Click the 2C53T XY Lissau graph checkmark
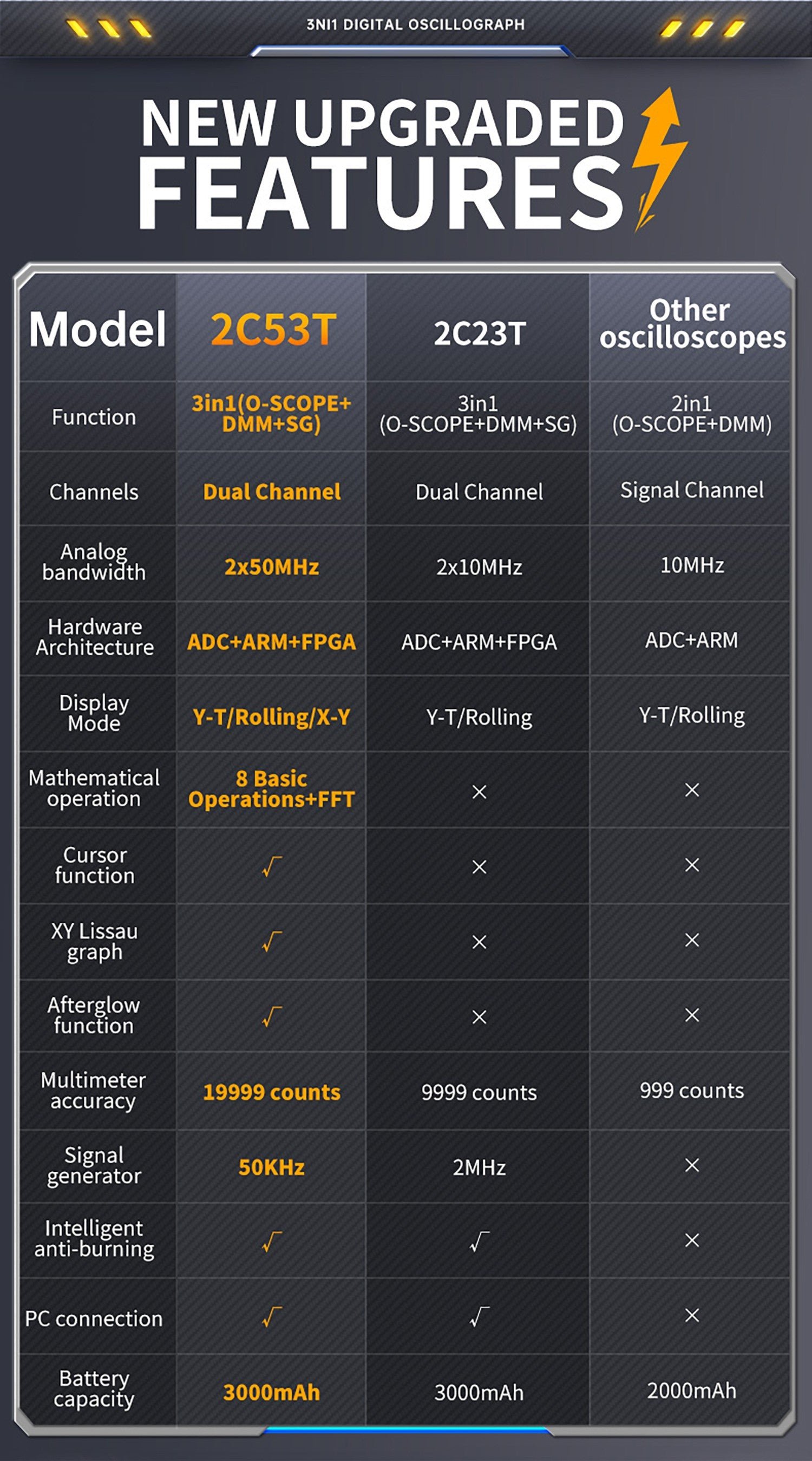The height and width of the screenshot is (1461, 812). click(x=272, y=942)
